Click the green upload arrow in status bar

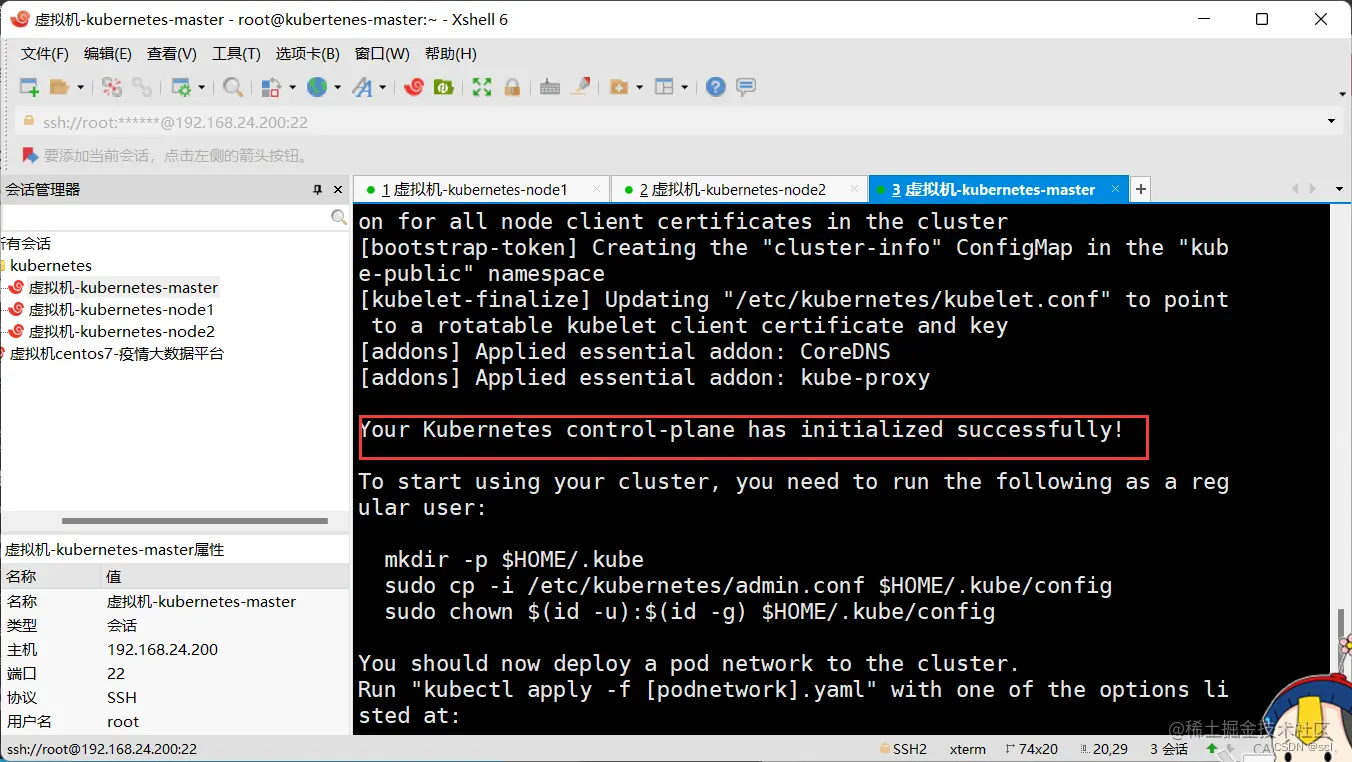click(1212, 748)
